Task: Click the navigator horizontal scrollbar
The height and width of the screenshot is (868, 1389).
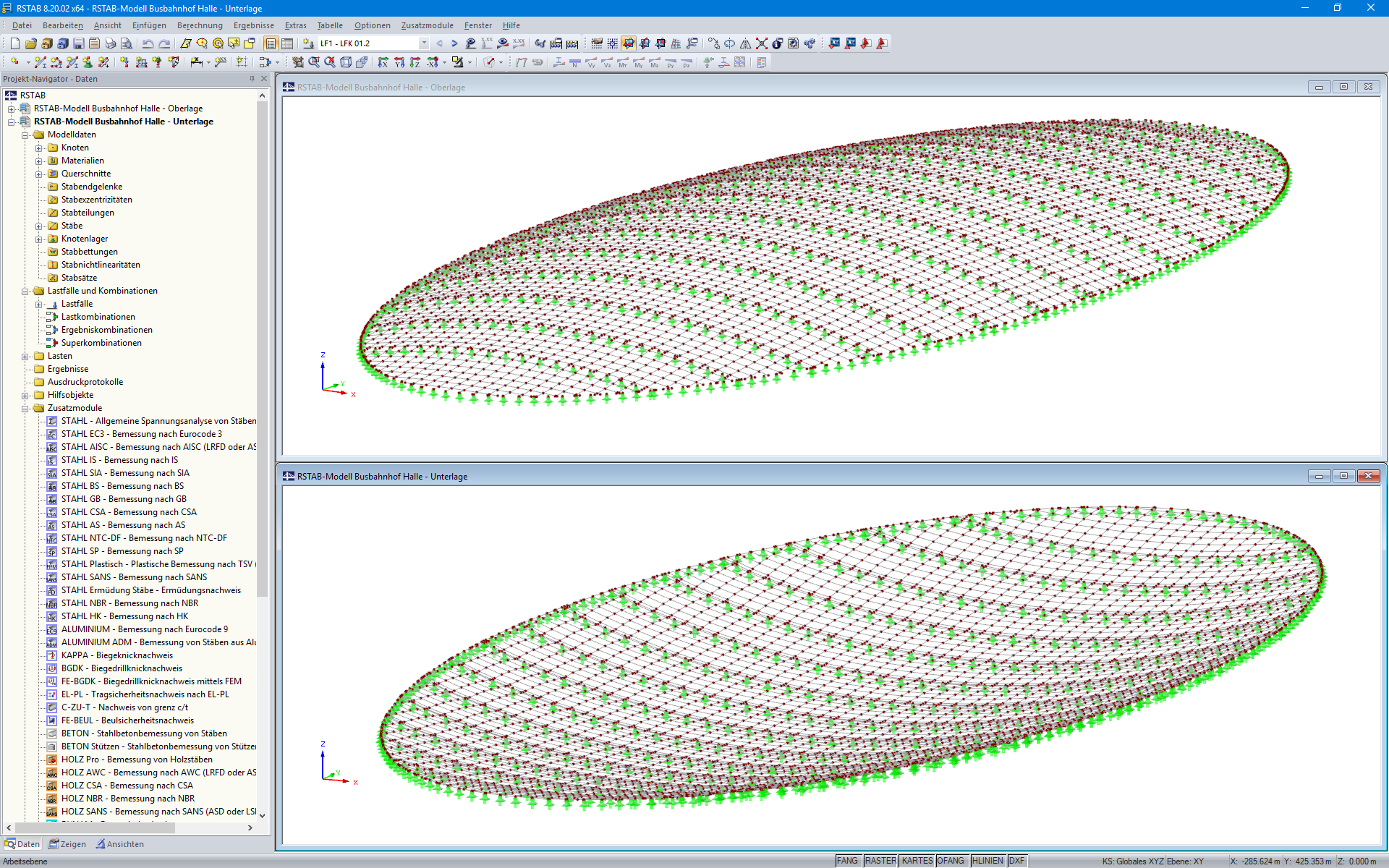Action: click(x=94, y=827)
